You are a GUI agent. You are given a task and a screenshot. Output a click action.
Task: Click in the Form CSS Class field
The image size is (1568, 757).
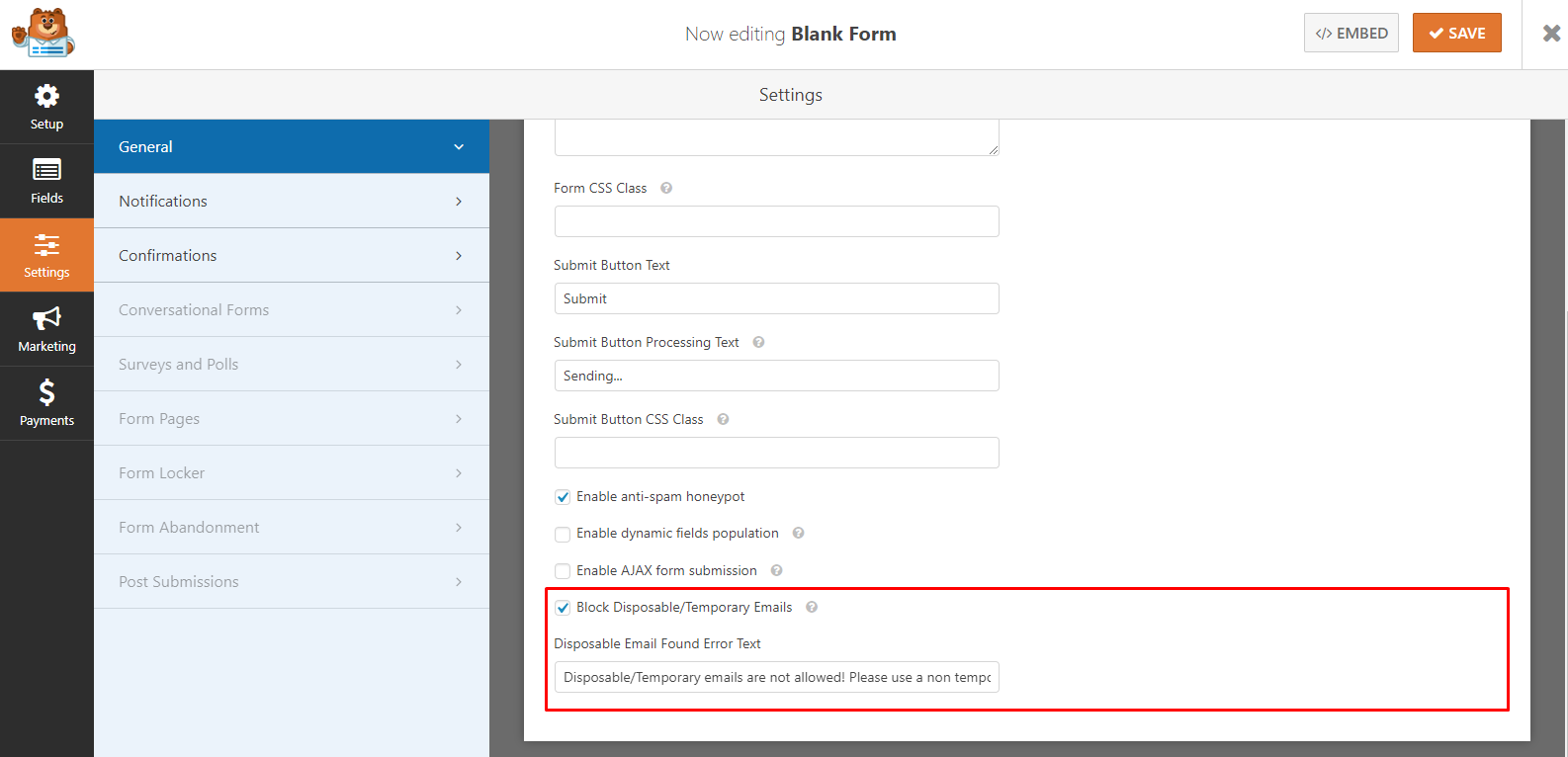pyautogui.click(x=776, y=221)
